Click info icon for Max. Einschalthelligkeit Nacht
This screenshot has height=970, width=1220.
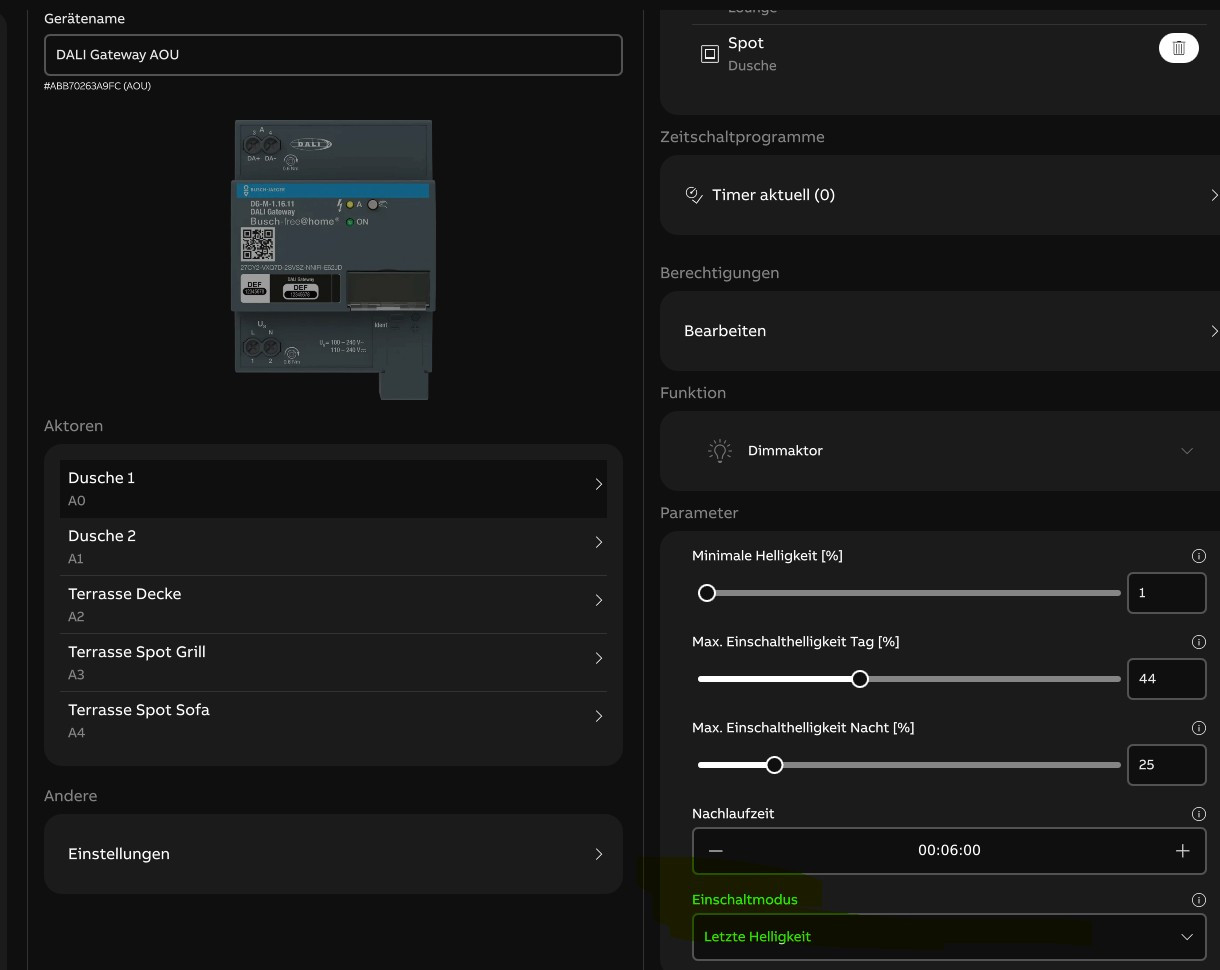[1198, 728]
